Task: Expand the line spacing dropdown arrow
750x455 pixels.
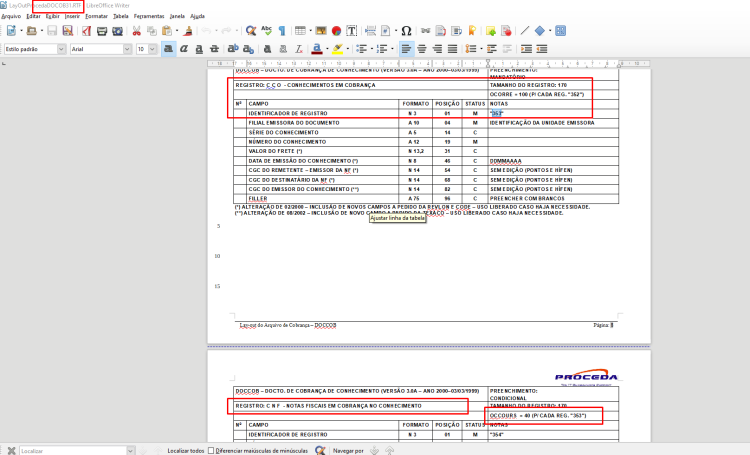Action: coord(481,49)
